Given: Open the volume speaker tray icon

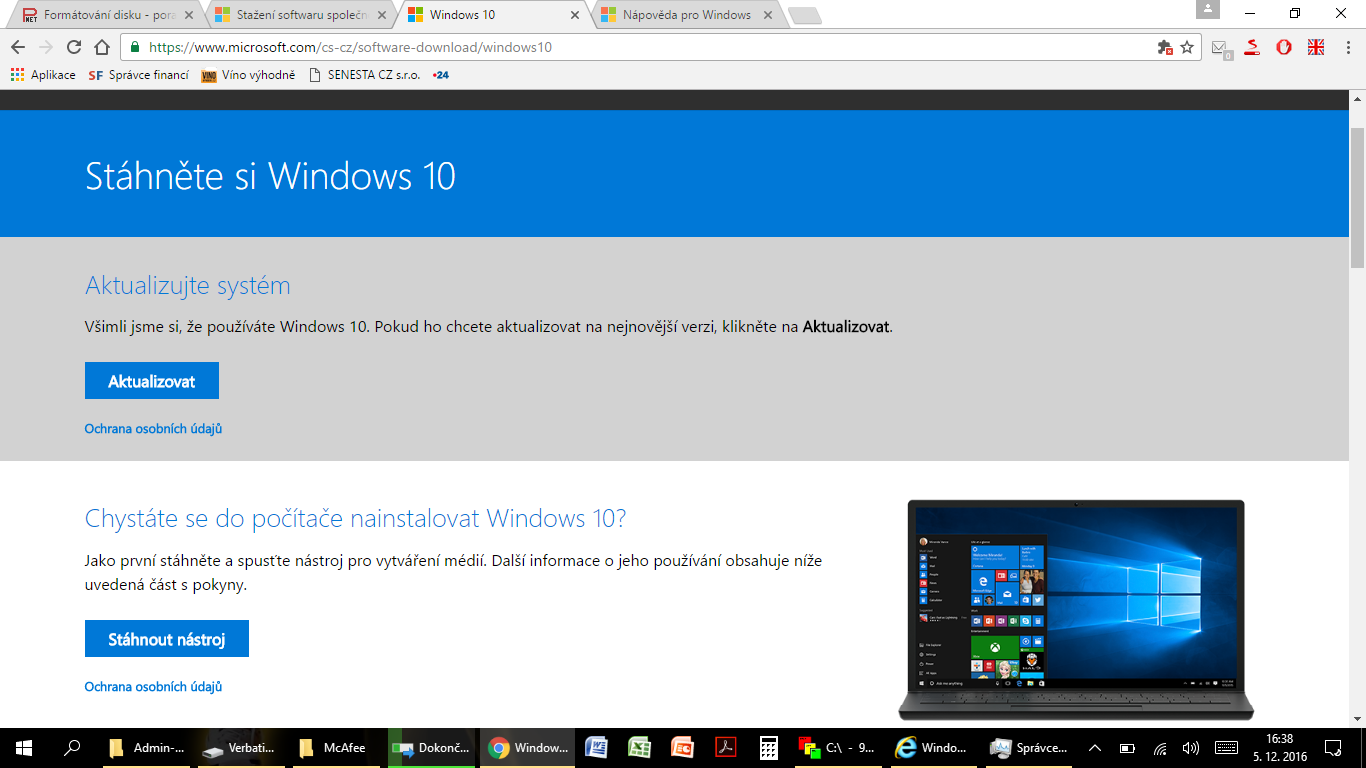Looking at the screenshot, I should 1190,747.
